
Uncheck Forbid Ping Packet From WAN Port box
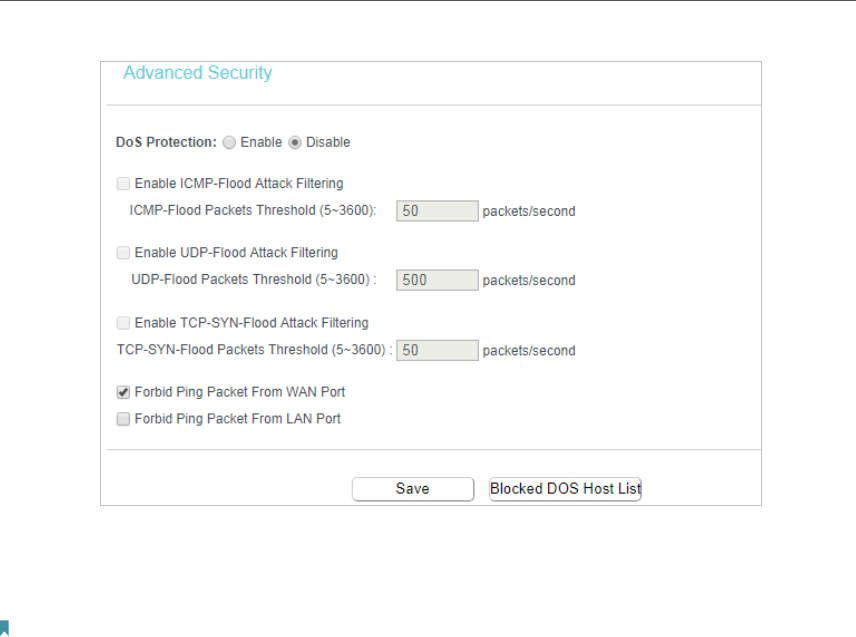tap(123, 392)
